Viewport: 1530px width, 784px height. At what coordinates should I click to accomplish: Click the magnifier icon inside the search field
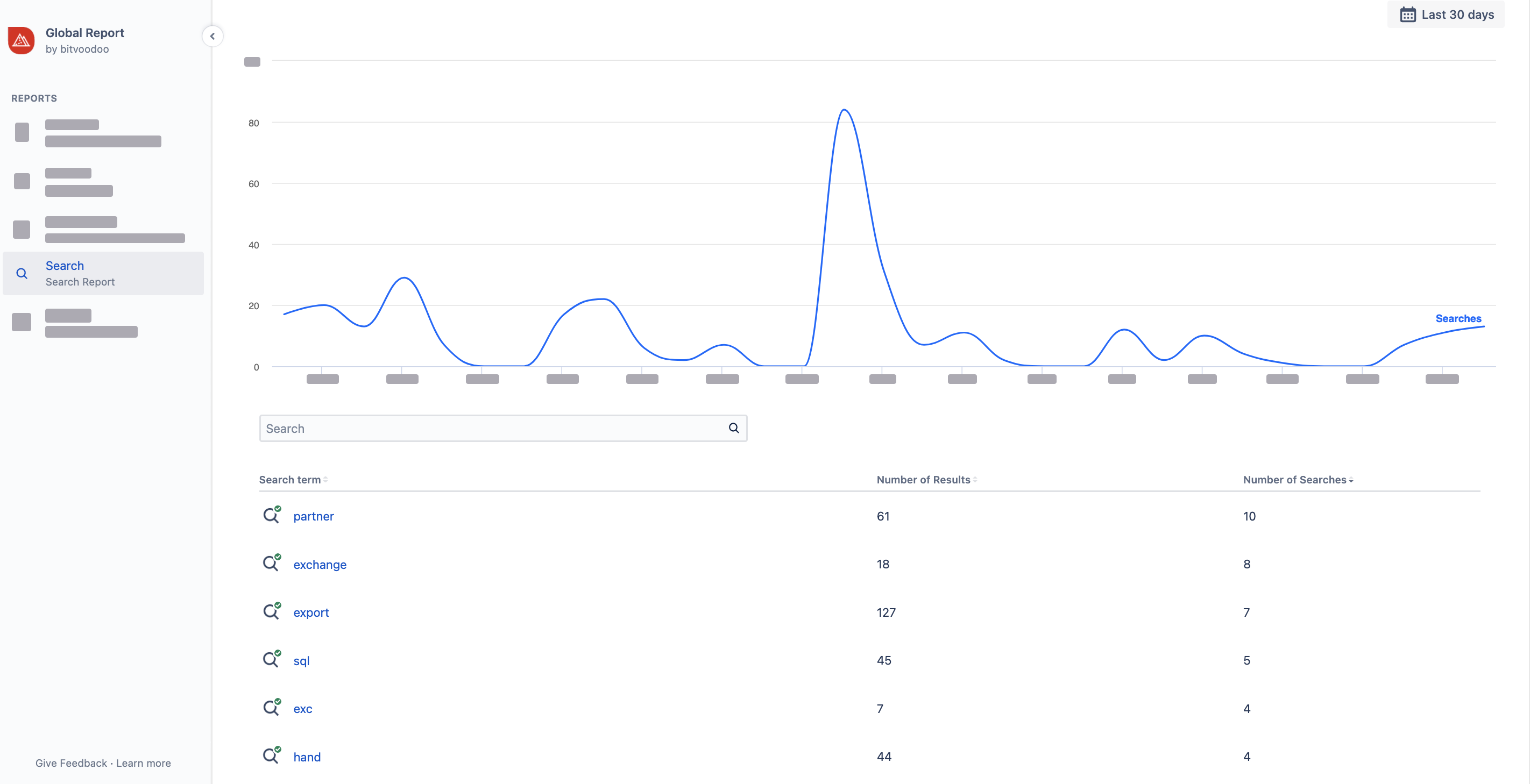[733, 429]
